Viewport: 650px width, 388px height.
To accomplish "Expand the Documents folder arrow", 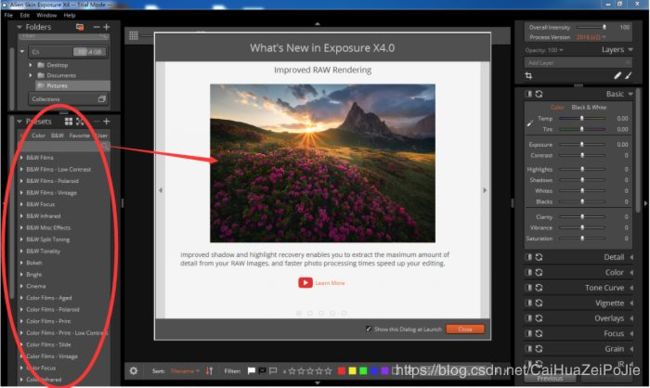I will coord(30,75).
